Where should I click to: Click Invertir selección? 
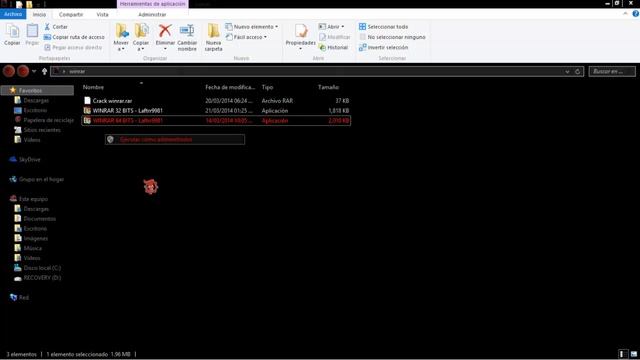pyautogui.click(x=383, y=47)
